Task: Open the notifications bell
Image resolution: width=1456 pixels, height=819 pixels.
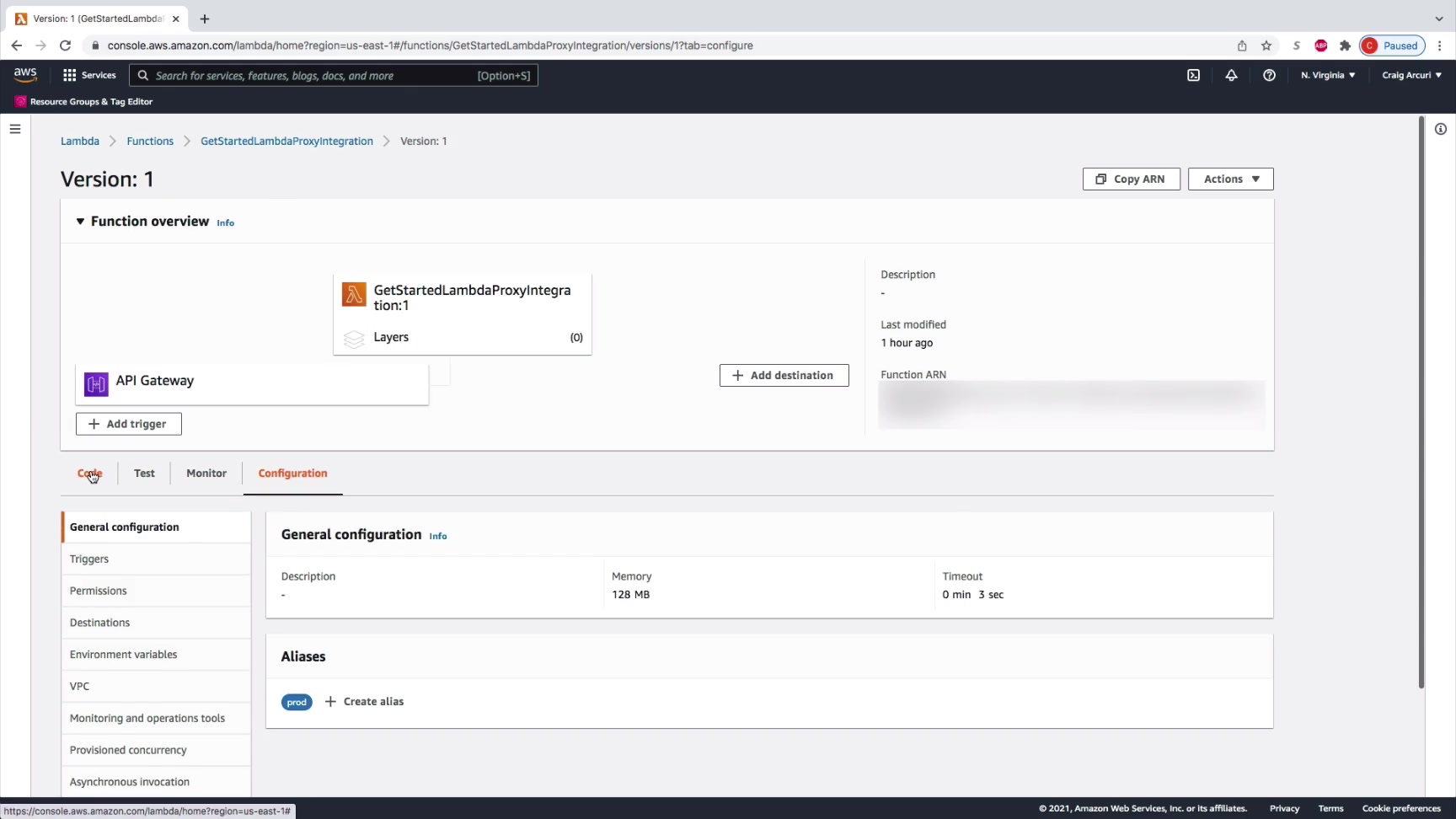Action: [x=1231, y=75]
